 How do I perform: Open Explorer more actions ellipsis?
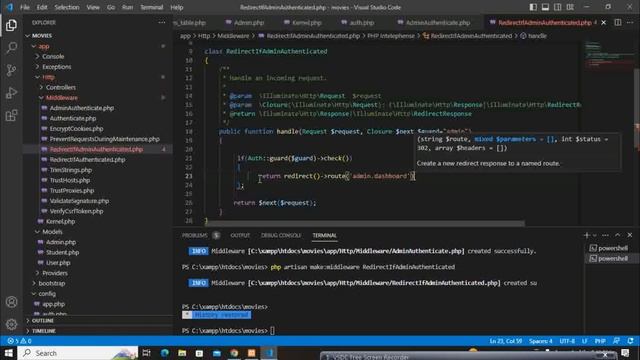(x=162, y=22)
